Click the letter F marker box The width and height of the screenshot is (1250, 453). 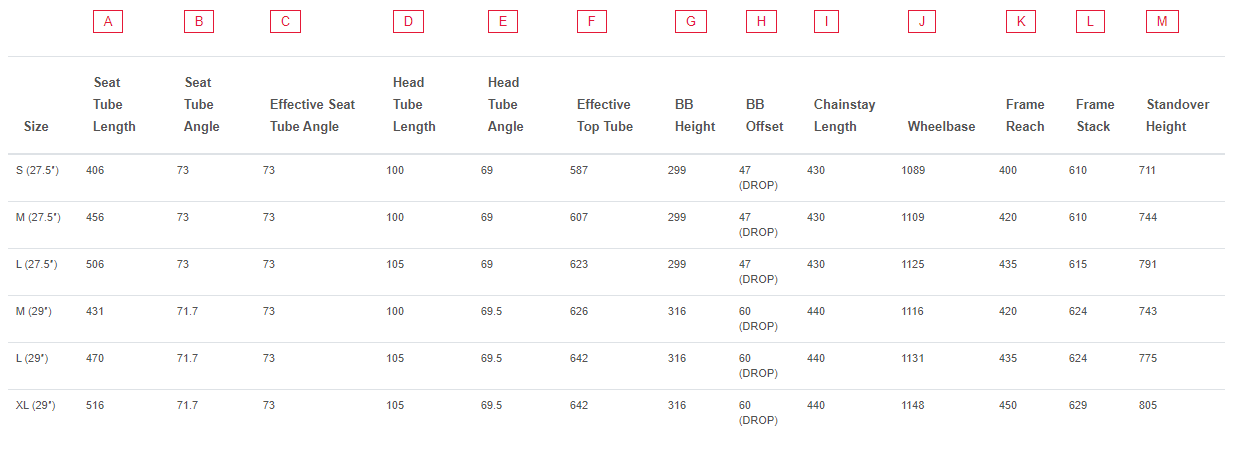tap(591, 21)
